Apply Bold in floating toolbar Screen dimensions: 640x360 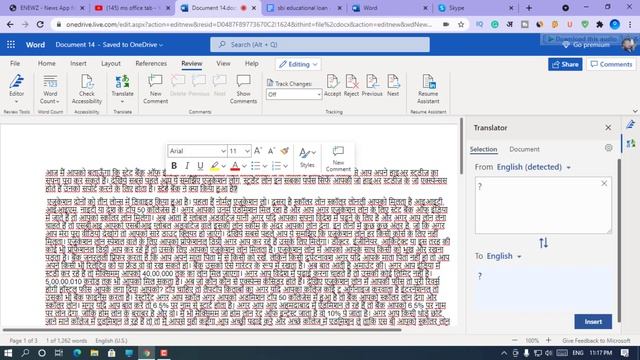[x=174, y=166]
